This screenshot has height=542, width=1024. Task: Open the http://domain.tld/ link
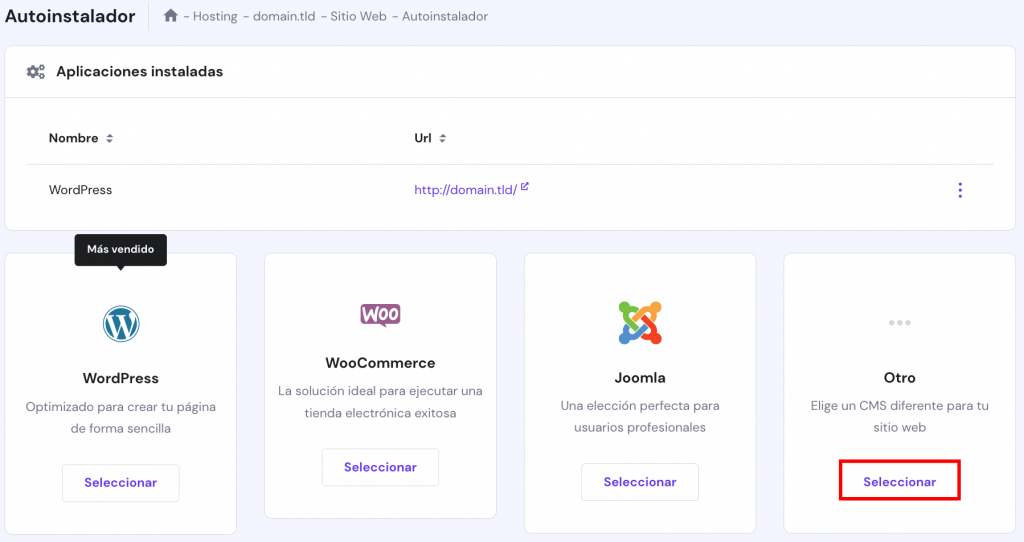[465, 190]
